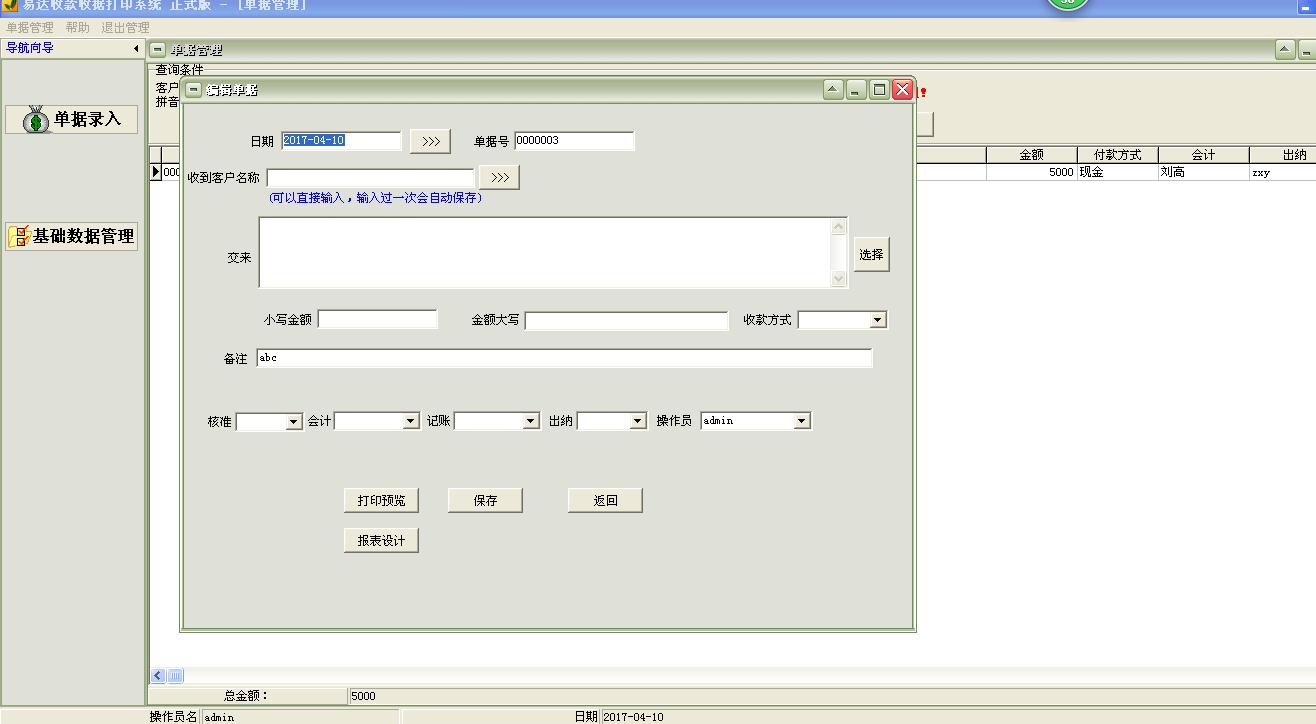Click the 小写金额 input field

coord(377,319)
